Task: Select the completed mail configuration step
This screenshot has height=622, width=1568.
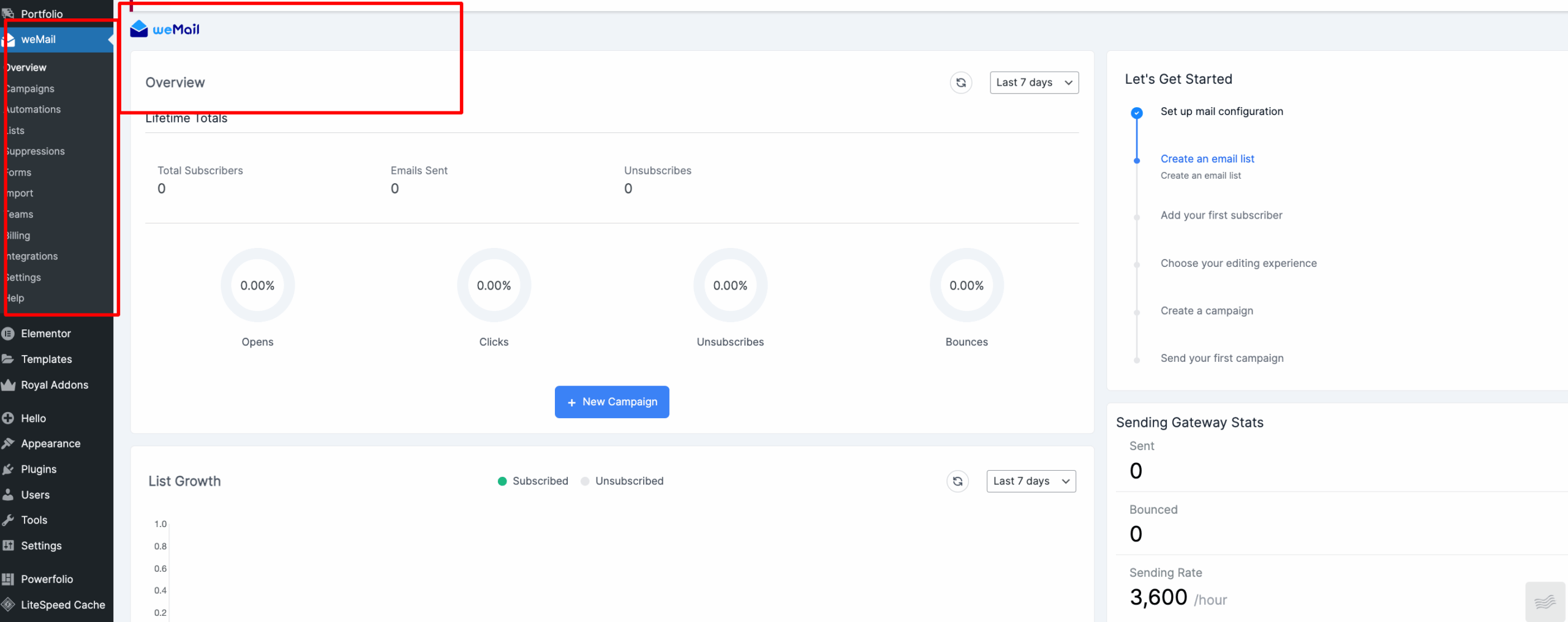Action: click(1221, 111)
